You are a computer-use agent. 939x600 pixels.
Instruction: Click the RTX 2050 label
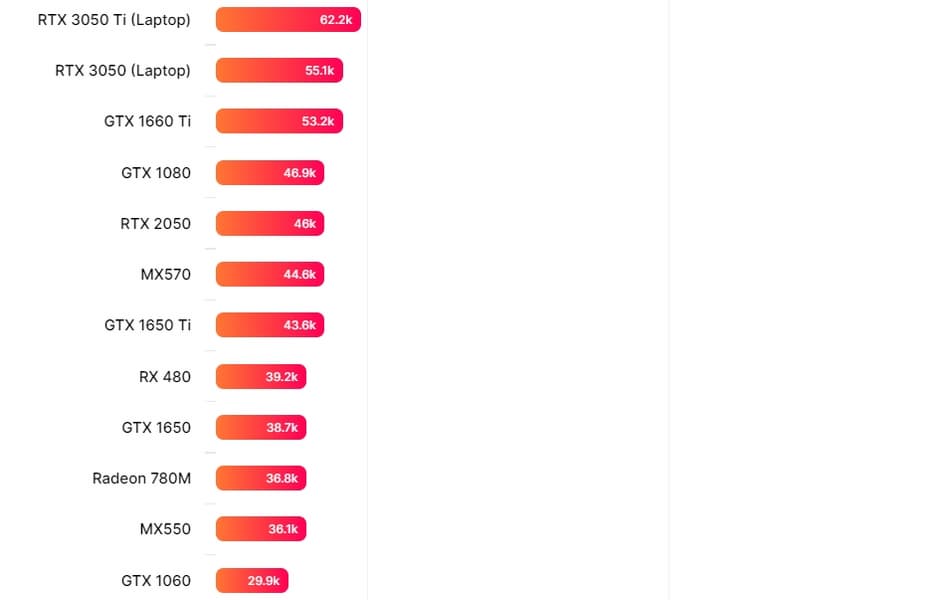click(x=155, y=224)
